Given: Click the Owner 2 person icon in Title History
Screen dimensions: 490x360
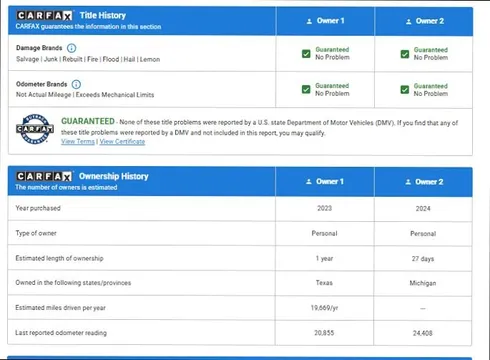Looking at the screenshot, I should click(408, 21).
